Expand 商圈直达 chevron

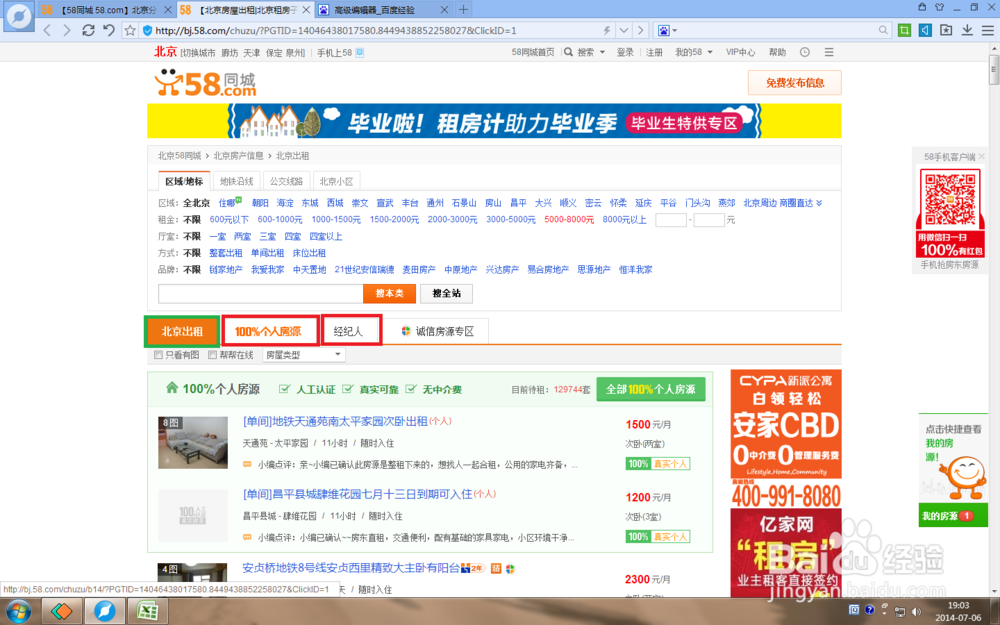coord(819,203)
